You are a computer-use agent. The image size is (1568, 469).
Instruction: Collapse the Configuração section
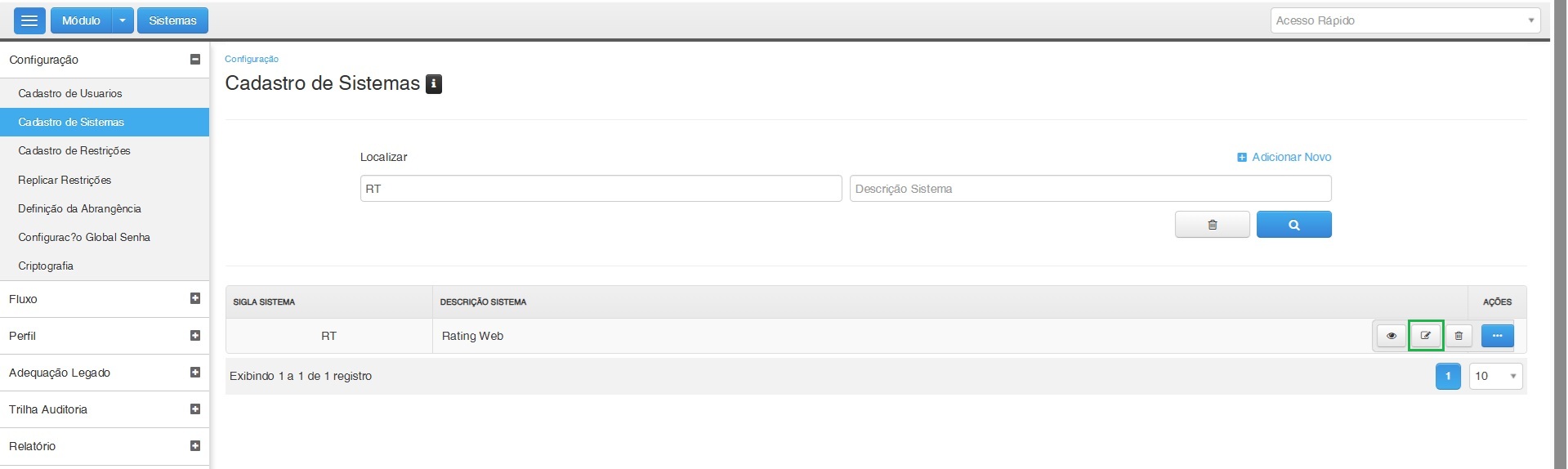pyautogui.click(x=194, y=60)
